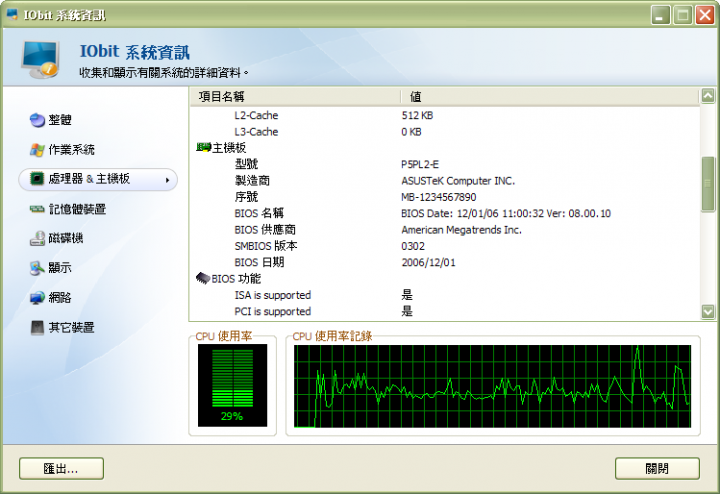Click the 匯出... export button
Image resolution: width=720 pixels, height=494 pixels.
pos(62,469)
